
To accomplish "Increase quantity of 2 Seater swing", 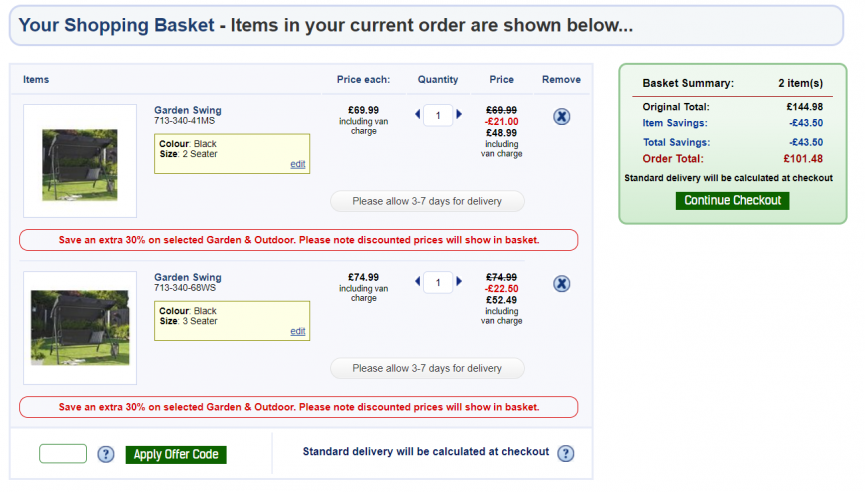I will [458, 114].
